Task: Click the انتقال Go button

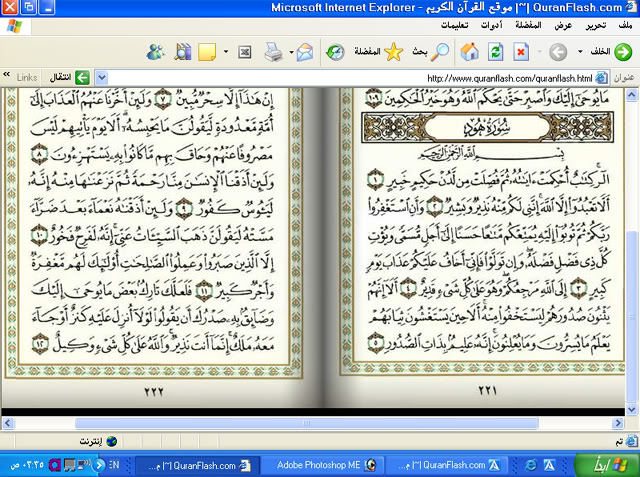Action: pyautogui.click(x=70, y=77)
